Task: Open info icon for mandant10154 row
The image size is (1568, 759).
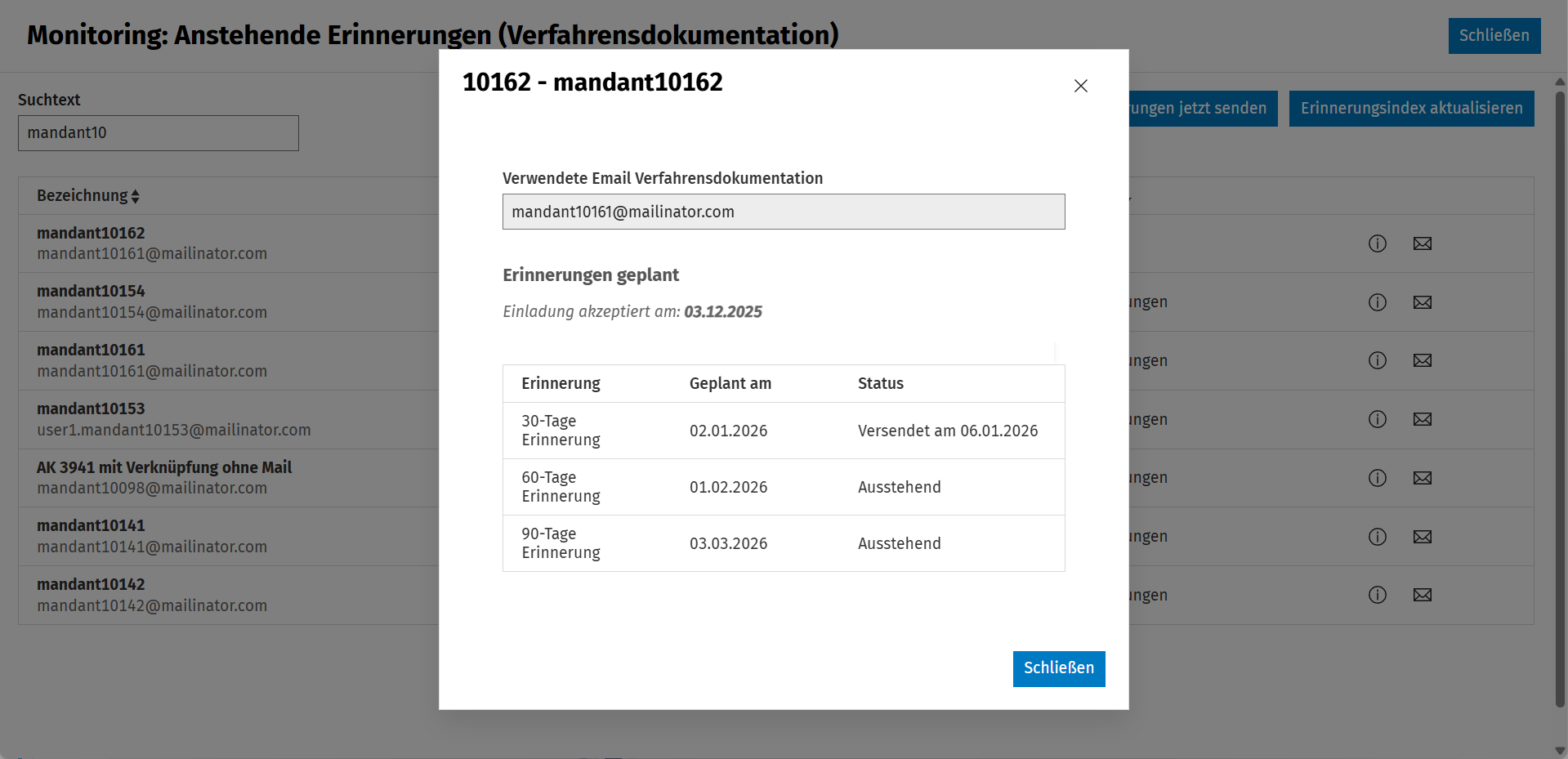Action: pyautogui.click(x=1378, y=302)
